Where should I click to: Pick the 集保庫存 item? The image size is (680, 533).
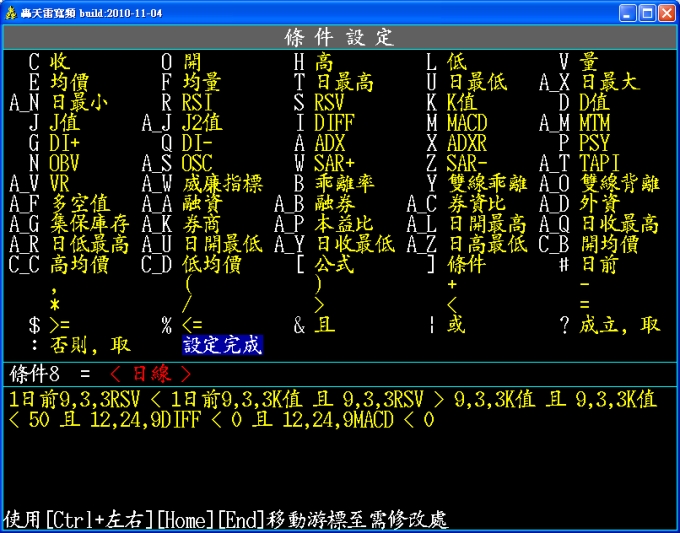89,224
